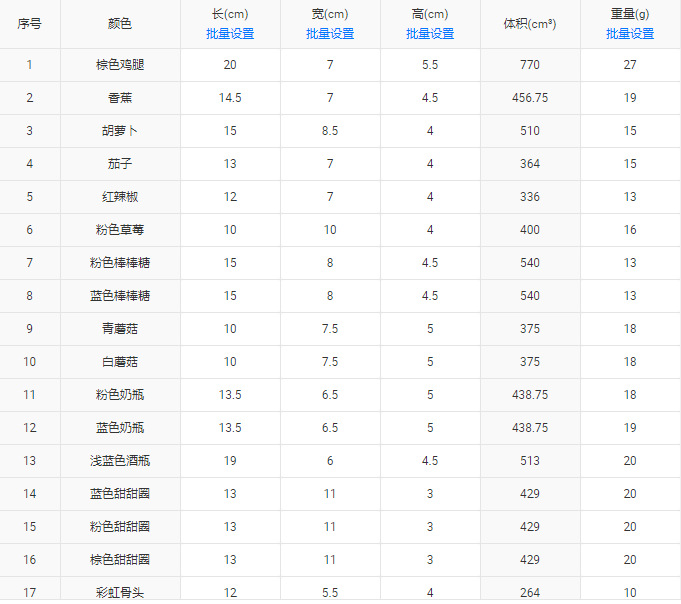Viewport: 681px width, 604px height.
Task: Select length 19 in the 浅蓝色酒瓶 row
Action: click(230, 461)
